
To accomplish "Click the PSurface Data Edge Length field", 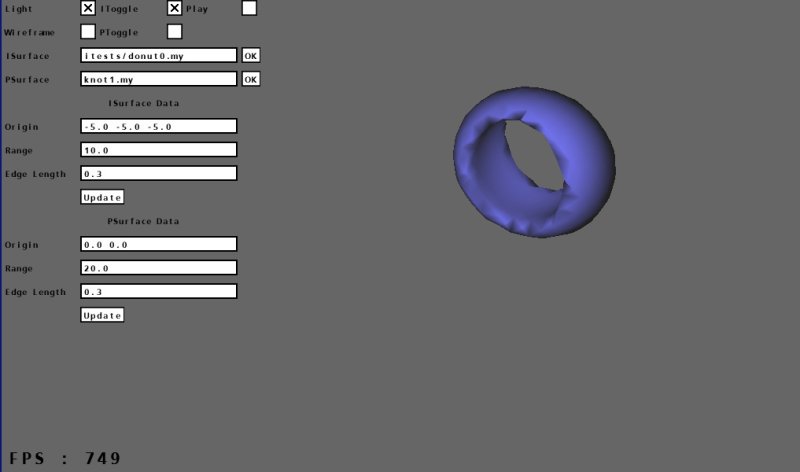I will [159, 291].
